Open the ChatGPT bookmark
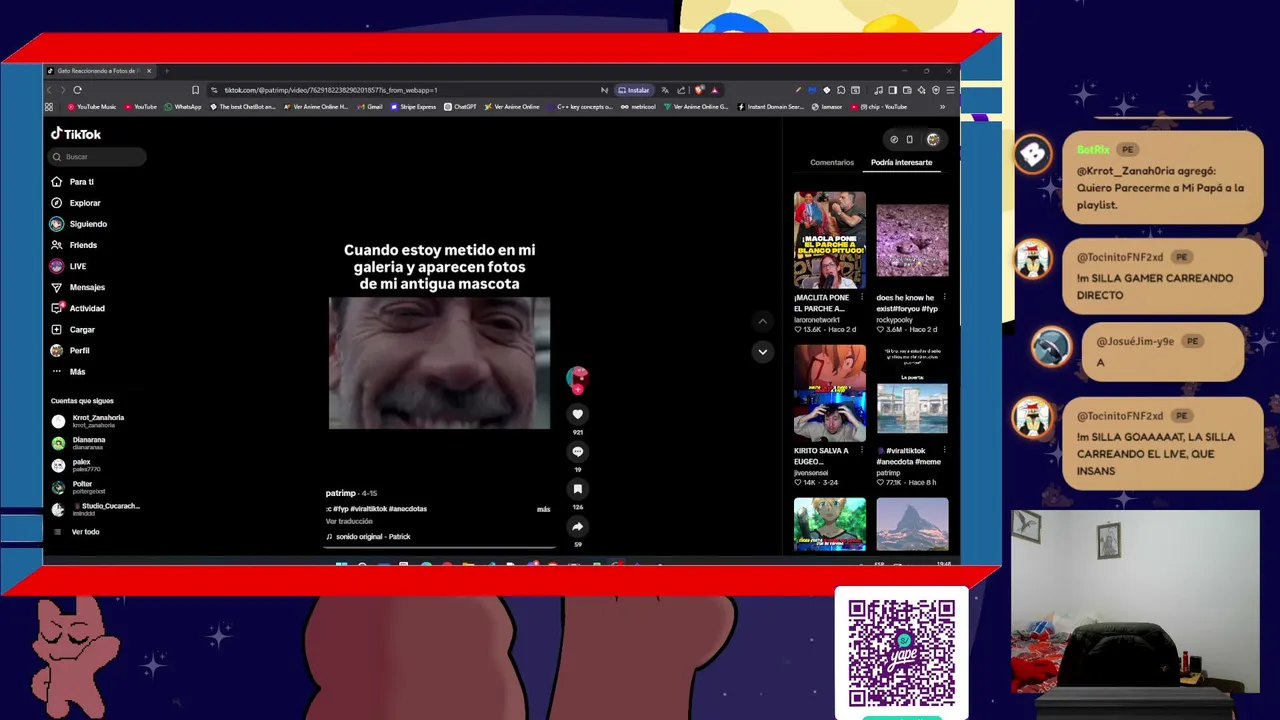1280x720 pixels. pyautogui.click(x=460, y=107)
